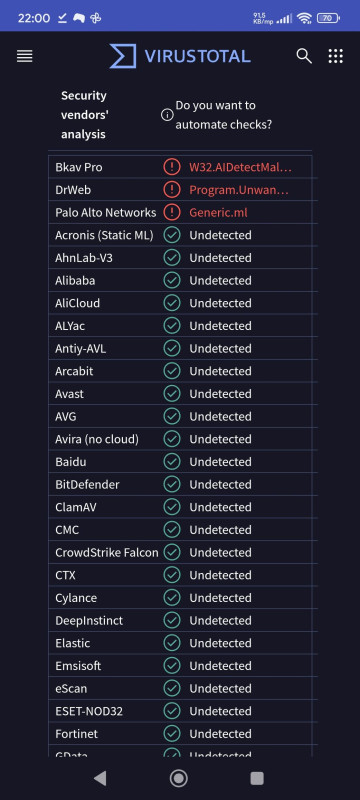This screenshot has height=800, width=360.
Task: Tap the Android home circle button
Action: pos(178,778)
